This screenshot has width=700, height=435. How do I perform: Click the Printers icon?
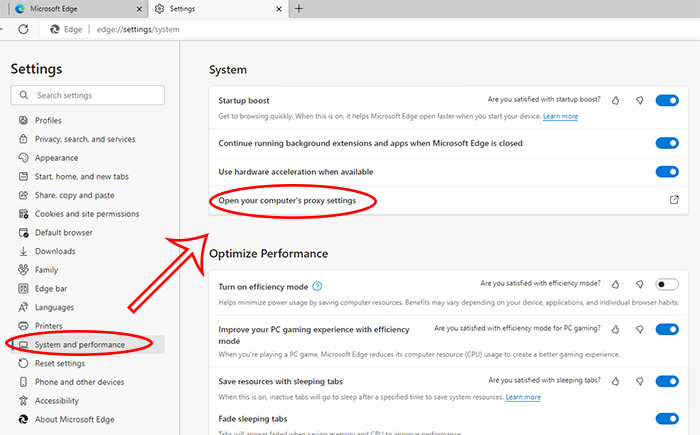[23, 326]
